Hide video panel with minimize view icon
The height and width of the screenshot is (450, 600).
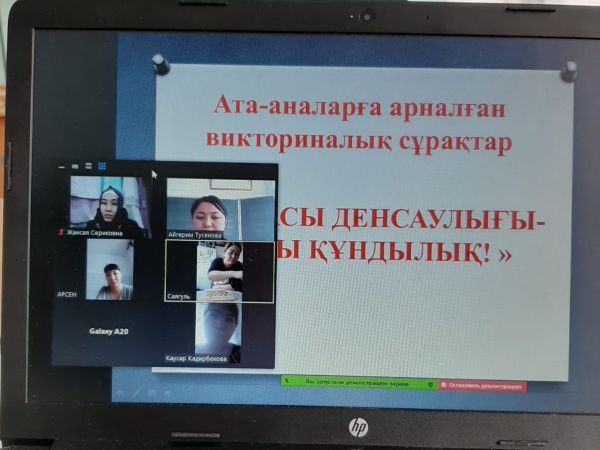tap(62, 167)
